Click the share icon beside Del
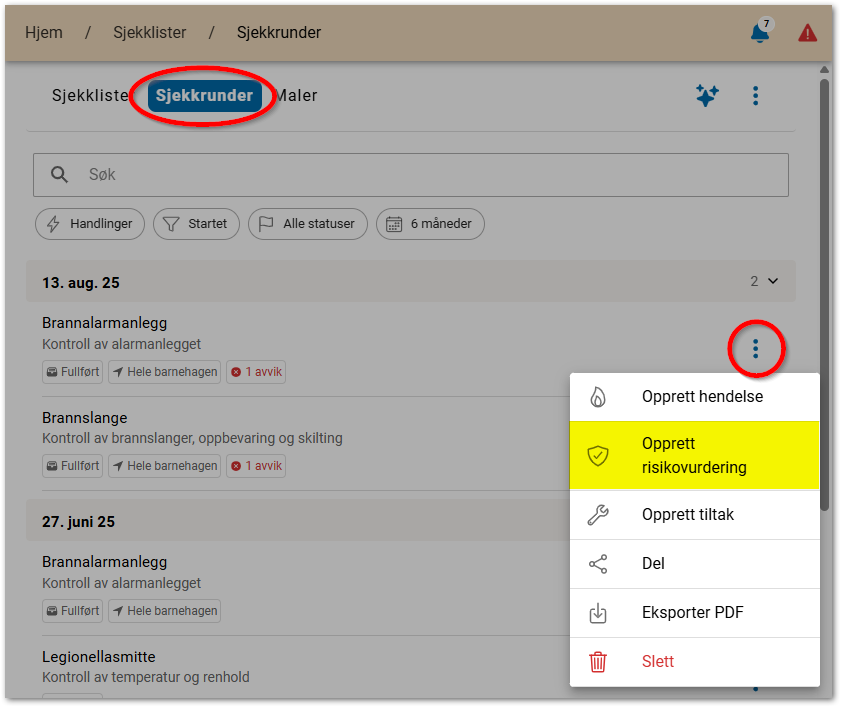 click(598, 564)
